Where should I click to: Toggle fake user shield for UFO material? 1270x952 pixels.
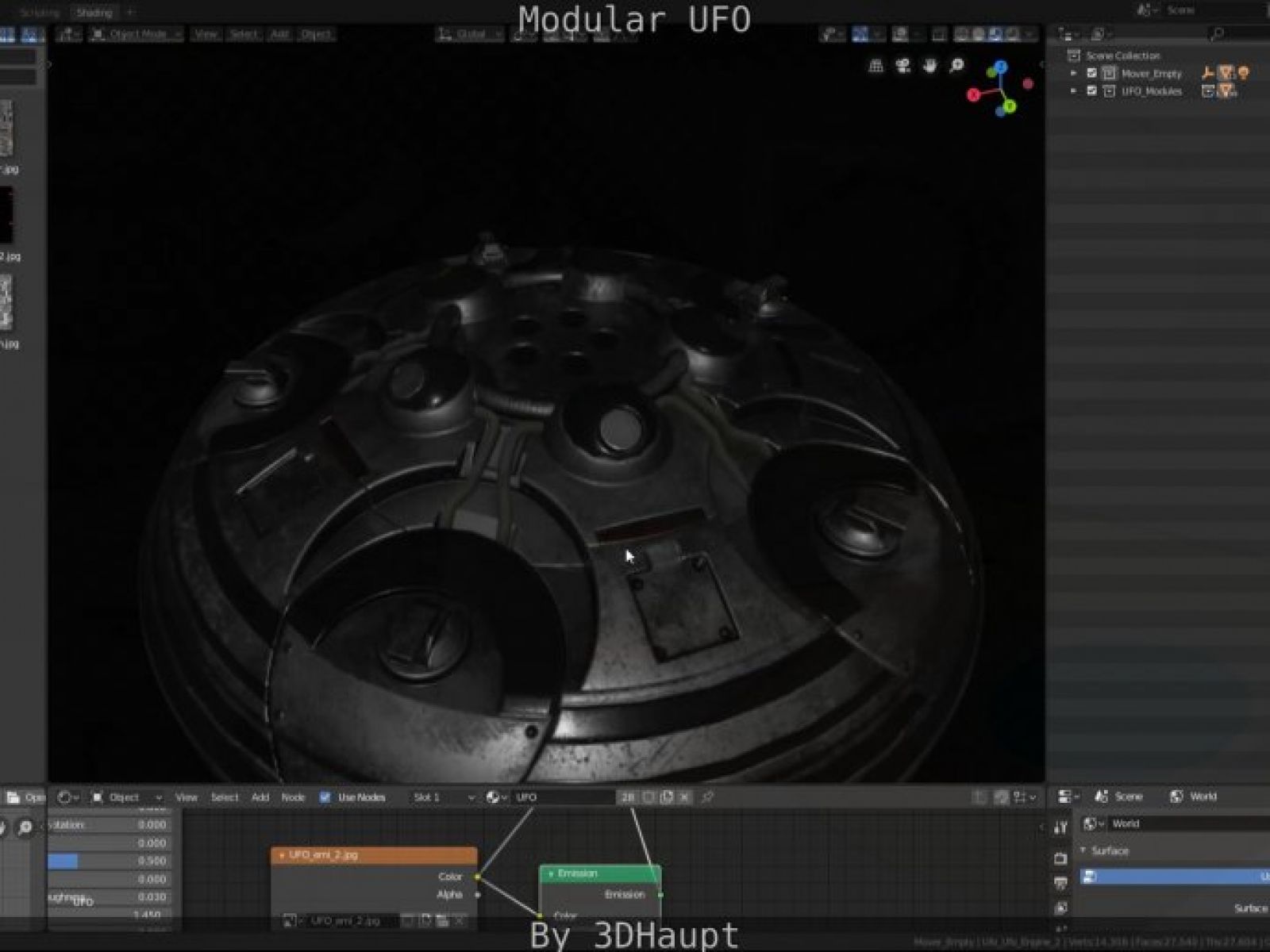coord(648,797)
